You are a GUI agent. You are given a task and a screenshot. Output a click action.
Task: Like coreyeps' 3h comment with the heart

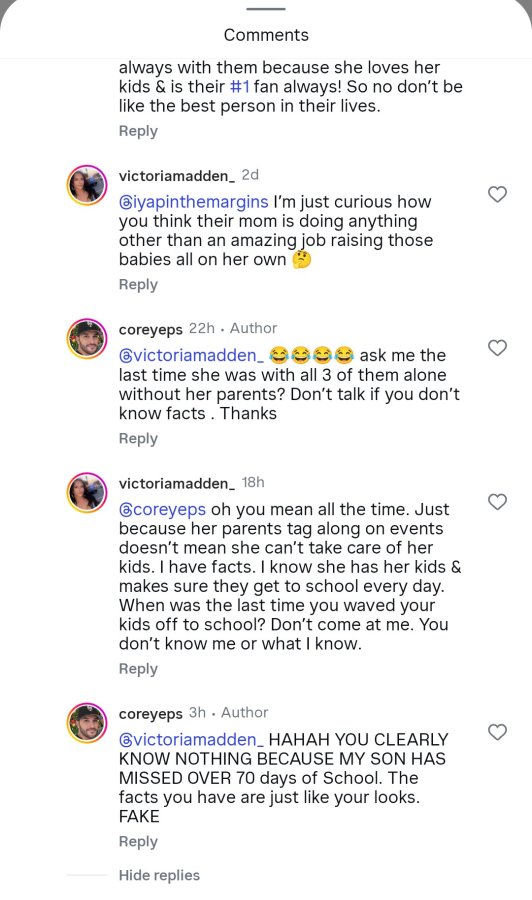497,732
